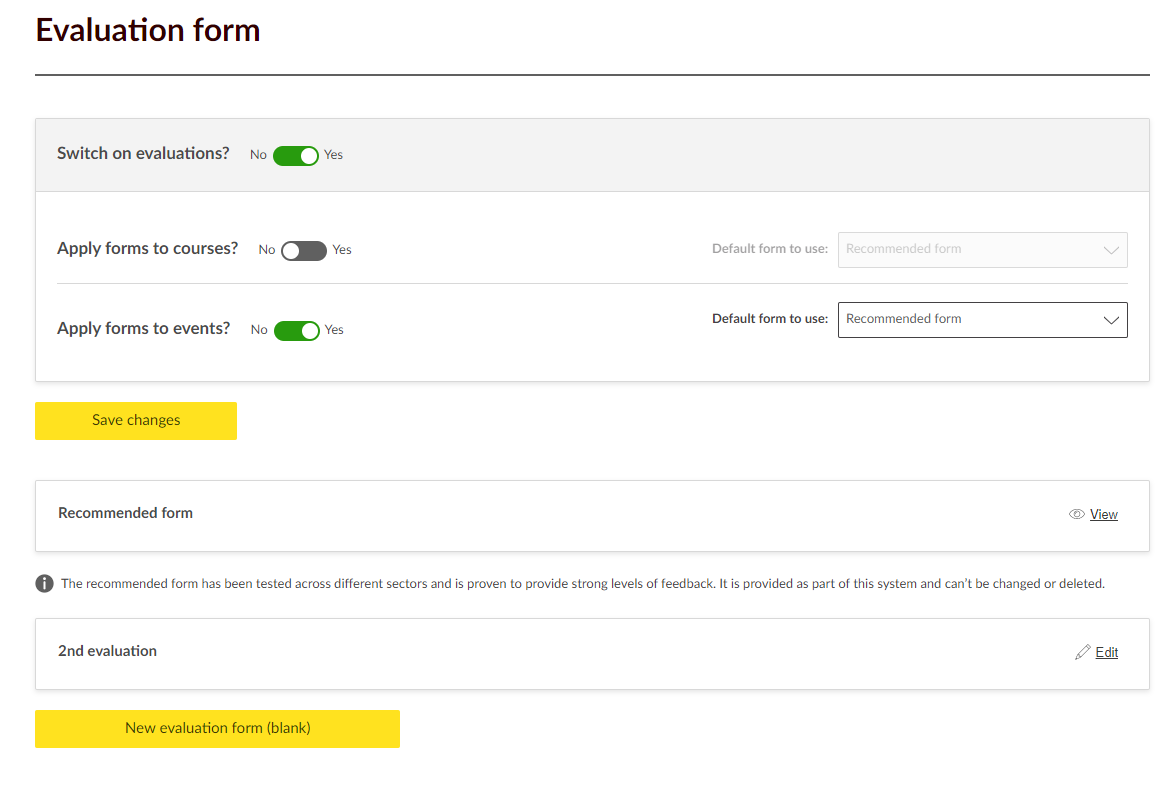Click the chevron arrow in courses default form
Viewport: 1159px width, 807px height.
pos(1110,250)
